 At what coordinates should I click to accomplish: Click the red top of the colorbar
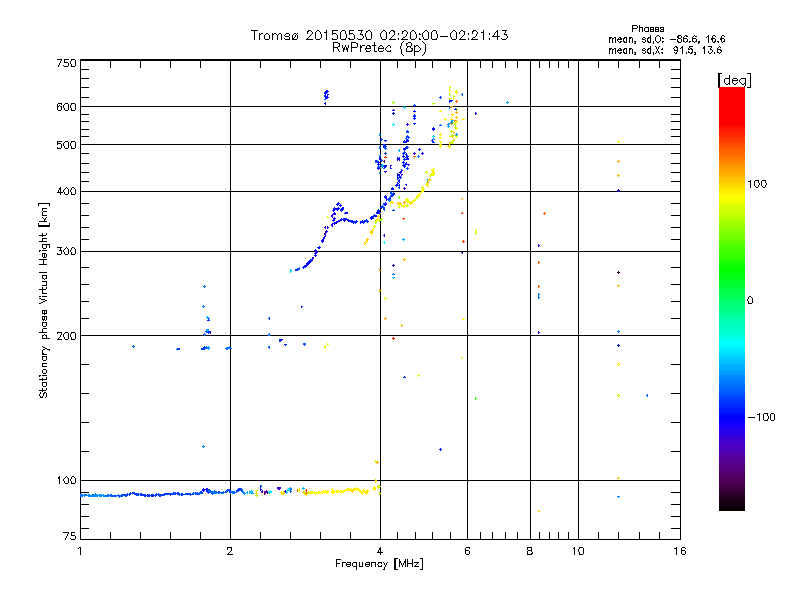click(731, 93)
